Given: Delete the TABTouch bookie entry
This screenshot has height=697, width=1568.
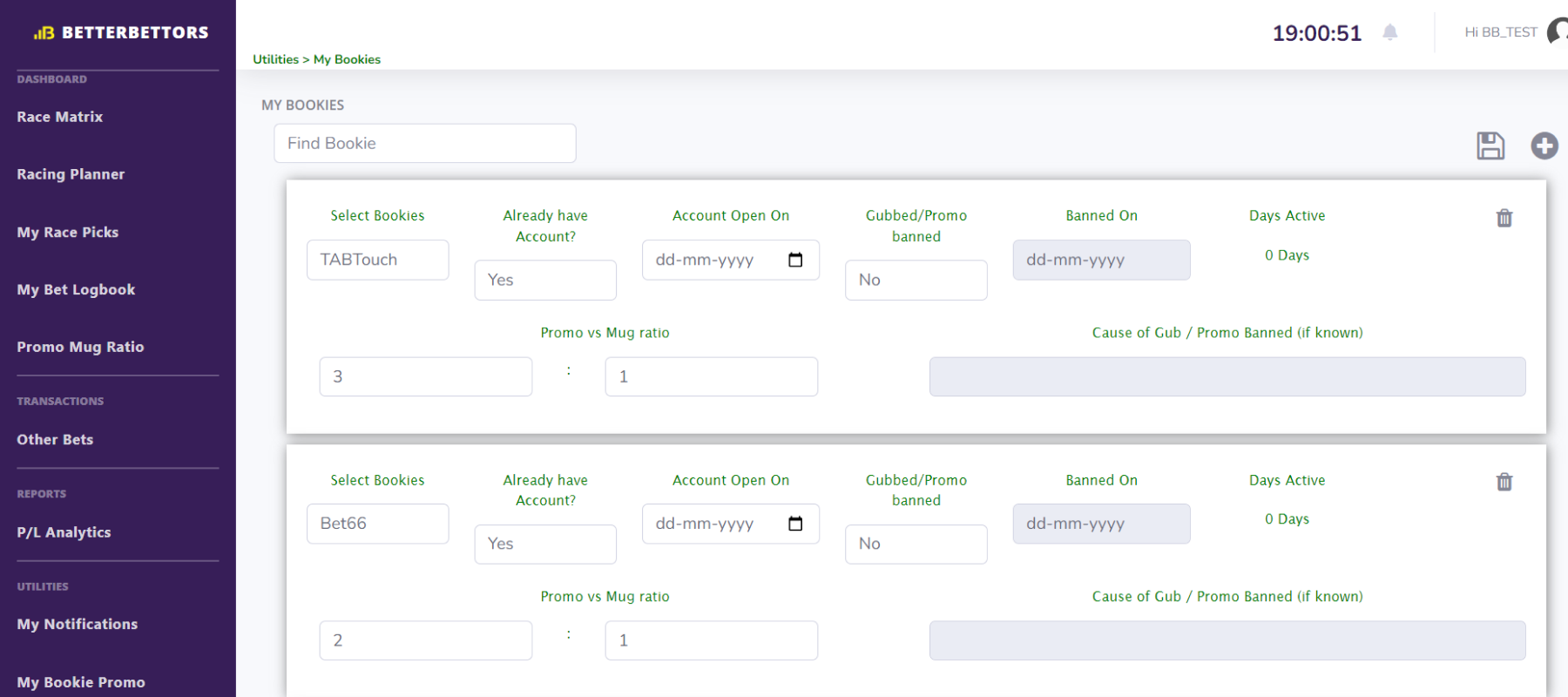Looking at the screenshot, I should click(1504, 218).
